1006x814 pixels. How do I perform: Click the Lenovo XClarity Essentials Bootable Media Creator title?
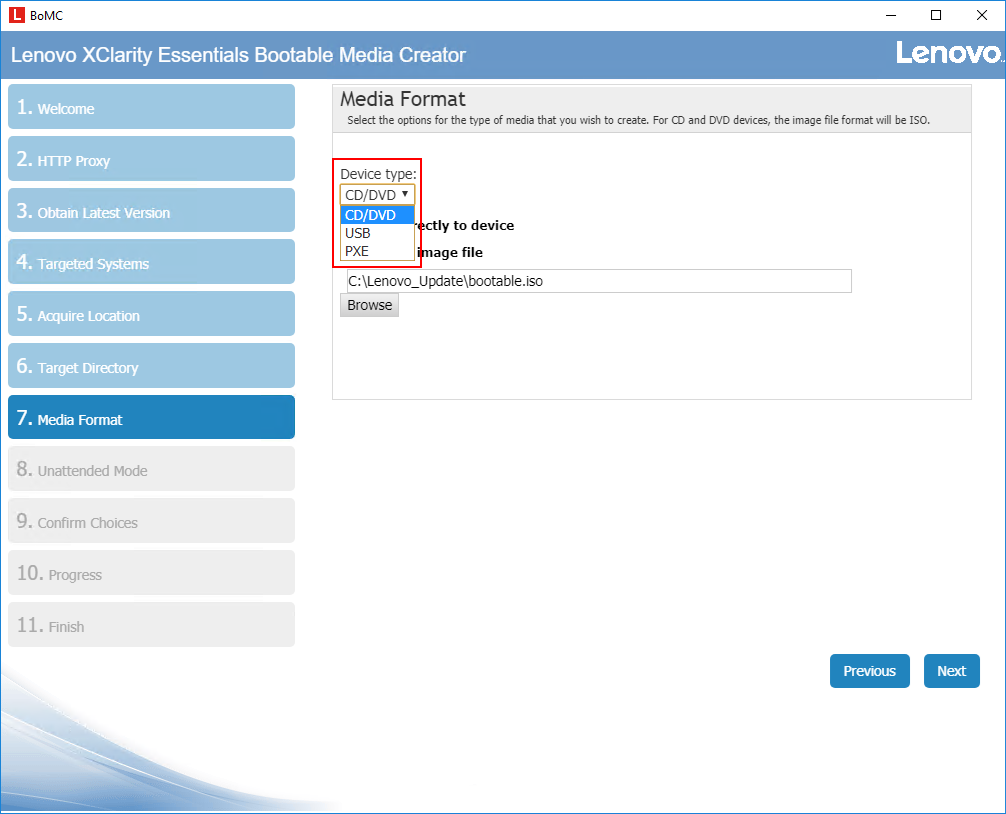(238, 55)
